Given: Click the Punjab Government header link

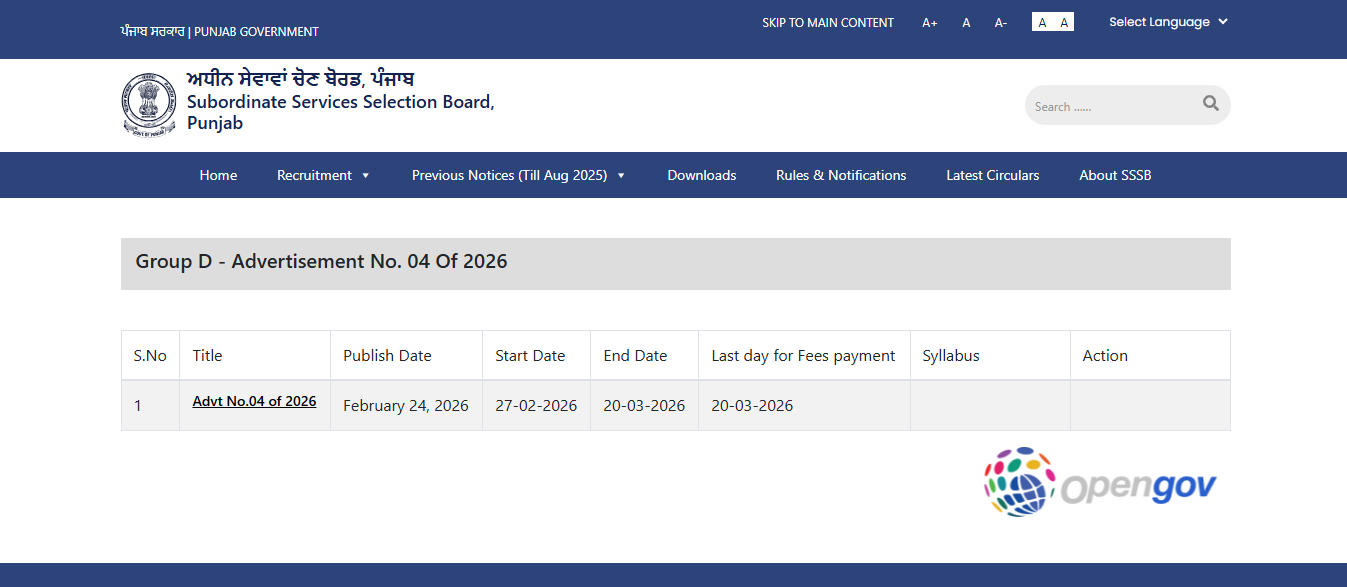Looking at the screenshot, I should point(218,31).
